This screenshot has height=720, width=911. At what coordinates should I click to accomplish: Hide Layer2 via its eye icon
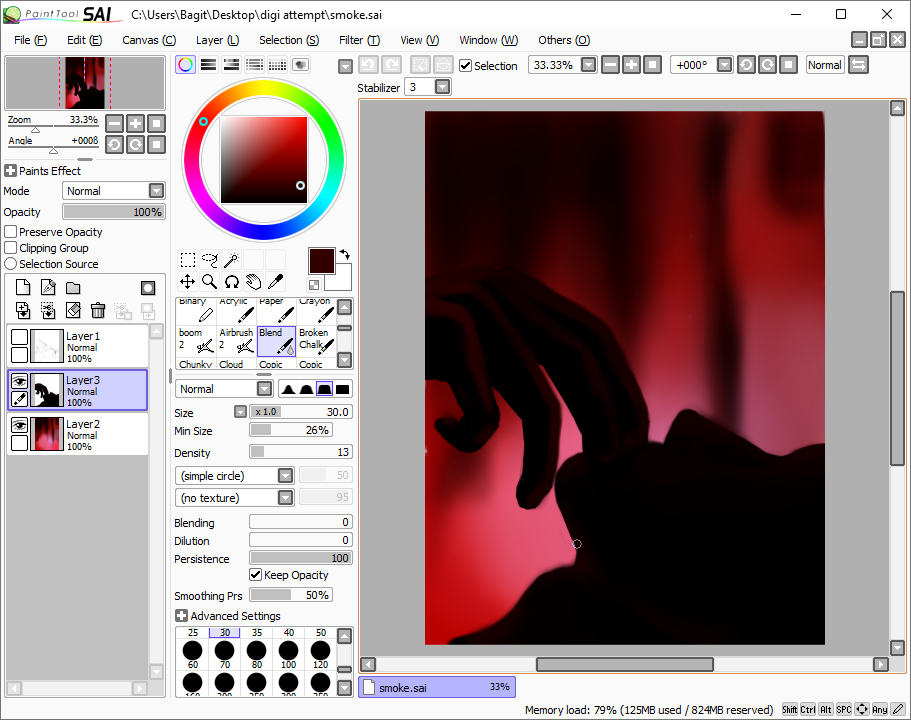tap(19, 425)
